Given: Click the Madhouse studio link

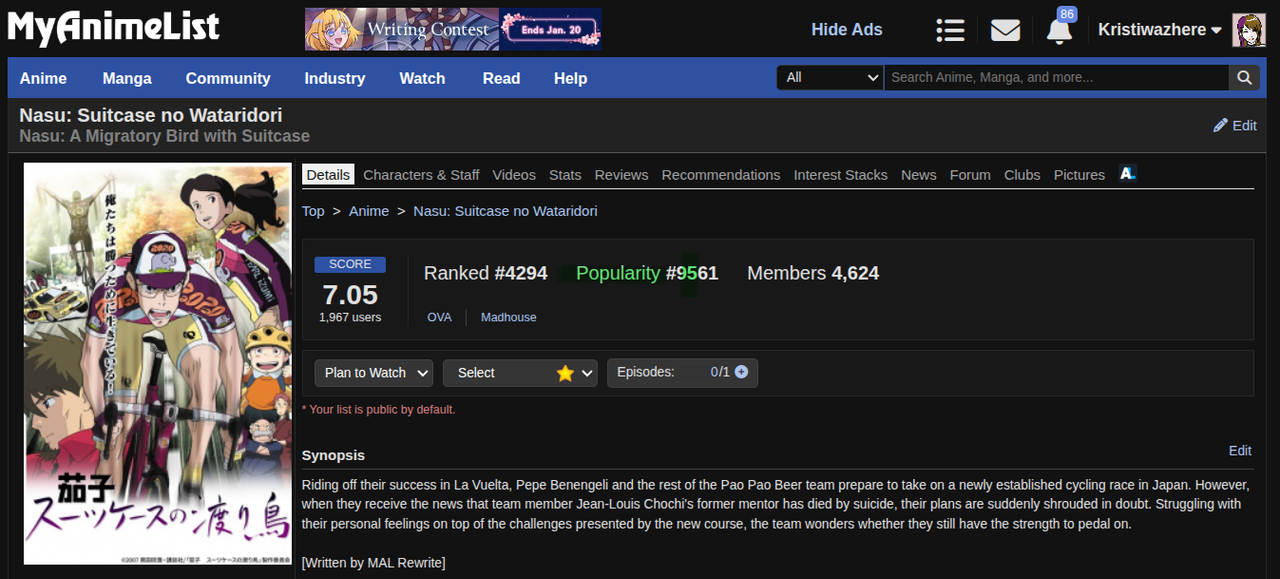Looking at the screenshot, I should point(508,317).
